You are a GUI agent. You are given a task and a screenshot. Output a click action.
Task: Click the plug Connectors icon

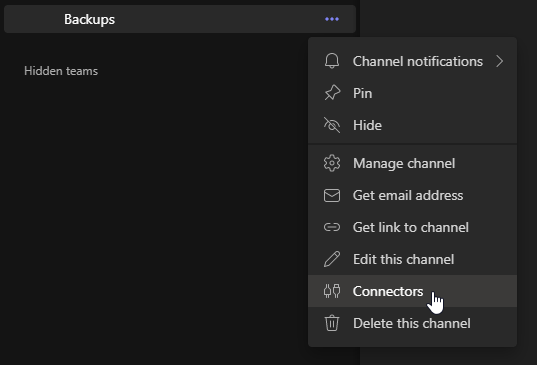[332, 291]
